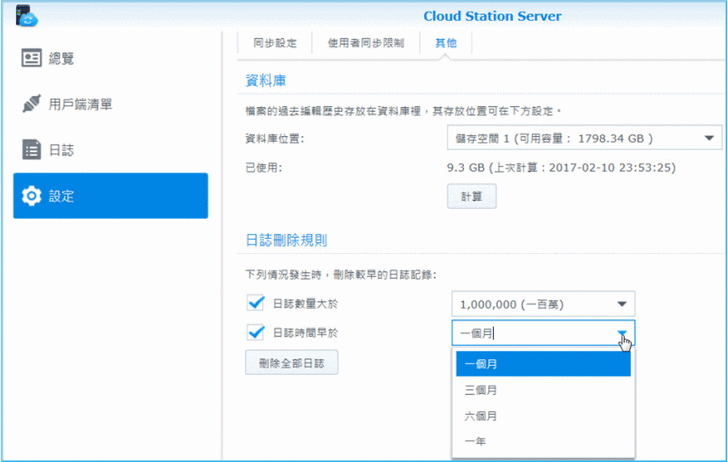728x462 pixels.
Task: Click the 刪除全部日誌 button
Action: (x=292, y=362)
